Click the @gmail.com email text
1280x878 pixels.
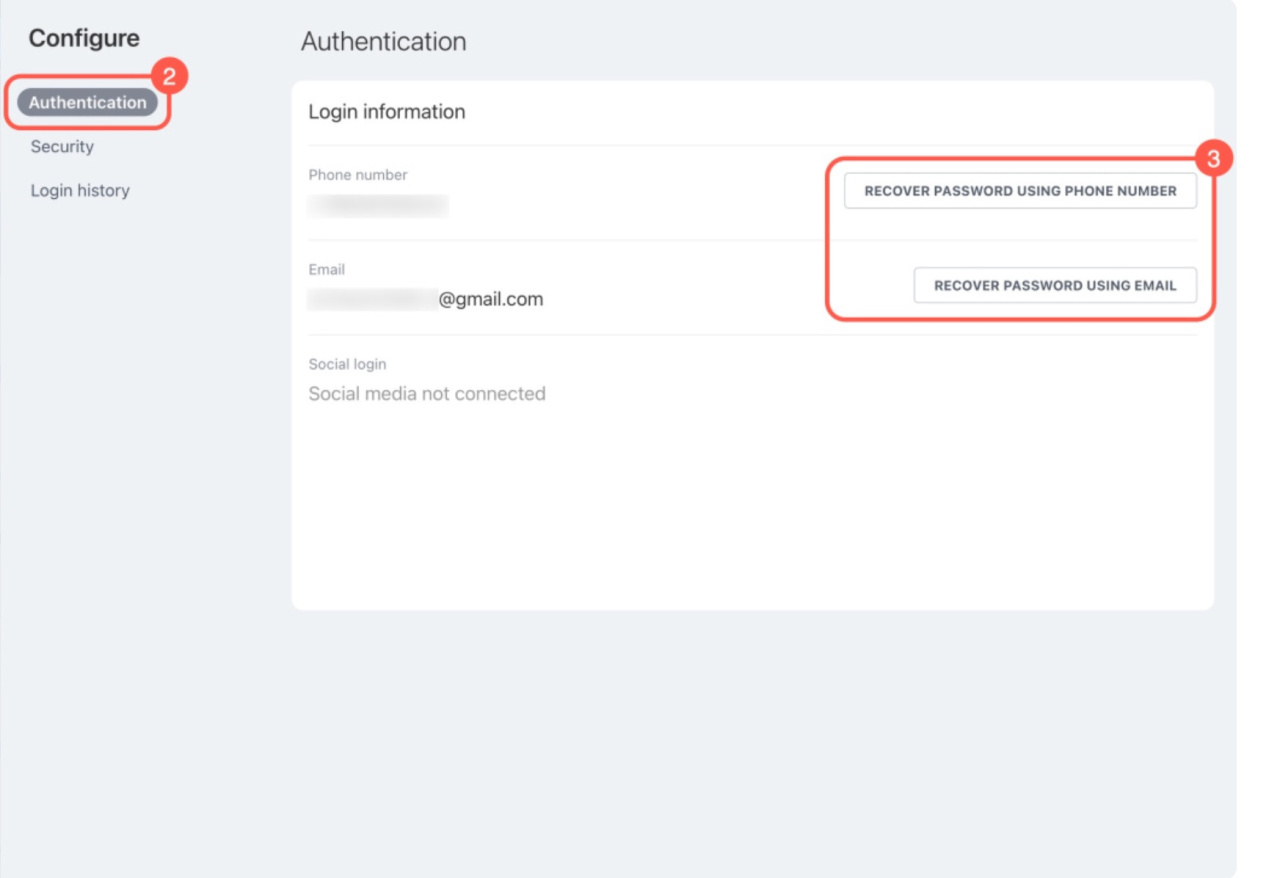tap(491, 299)
